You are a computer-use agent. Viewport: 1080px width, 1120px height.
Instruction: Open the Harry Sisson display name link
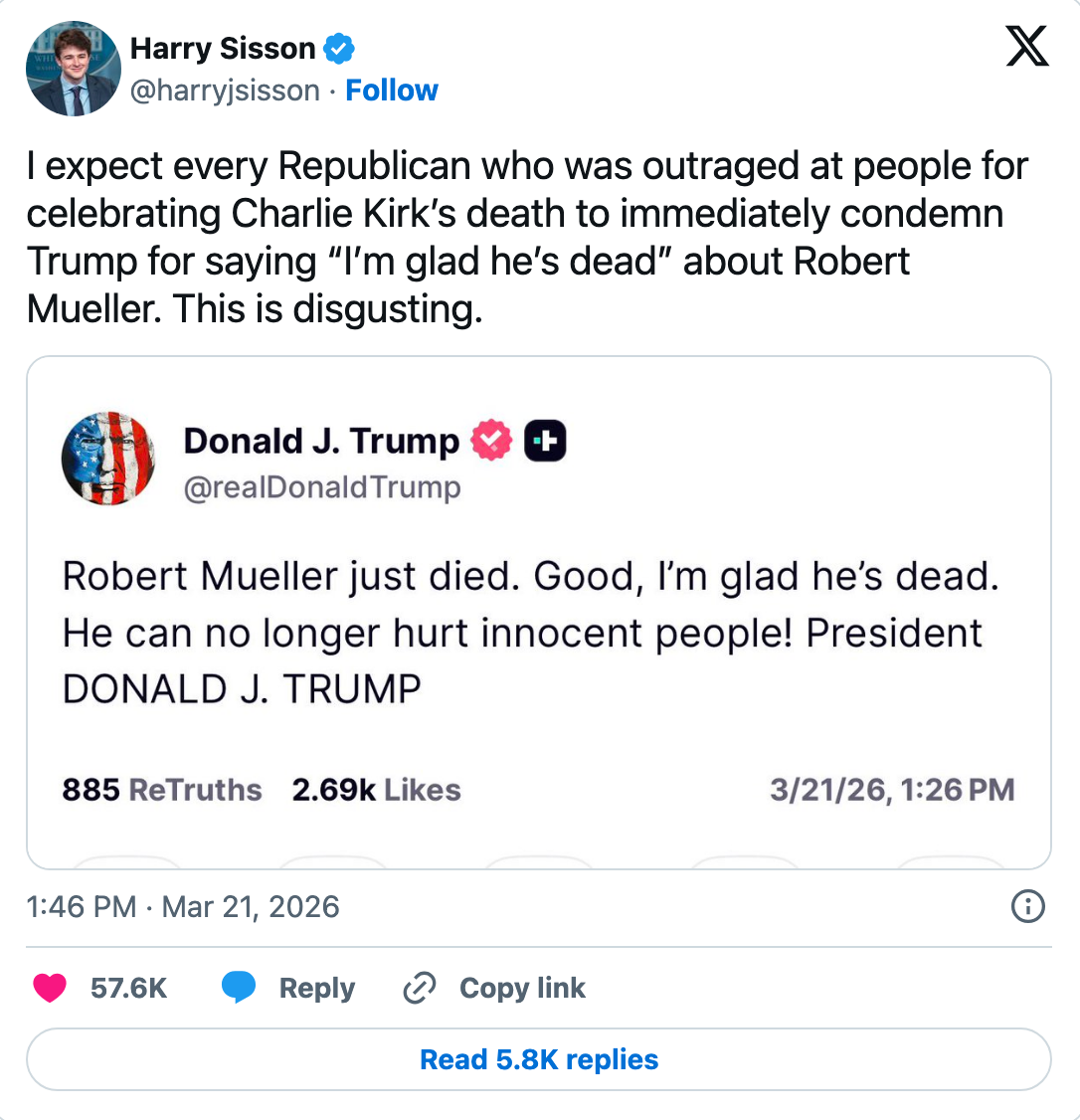(223, 48)
